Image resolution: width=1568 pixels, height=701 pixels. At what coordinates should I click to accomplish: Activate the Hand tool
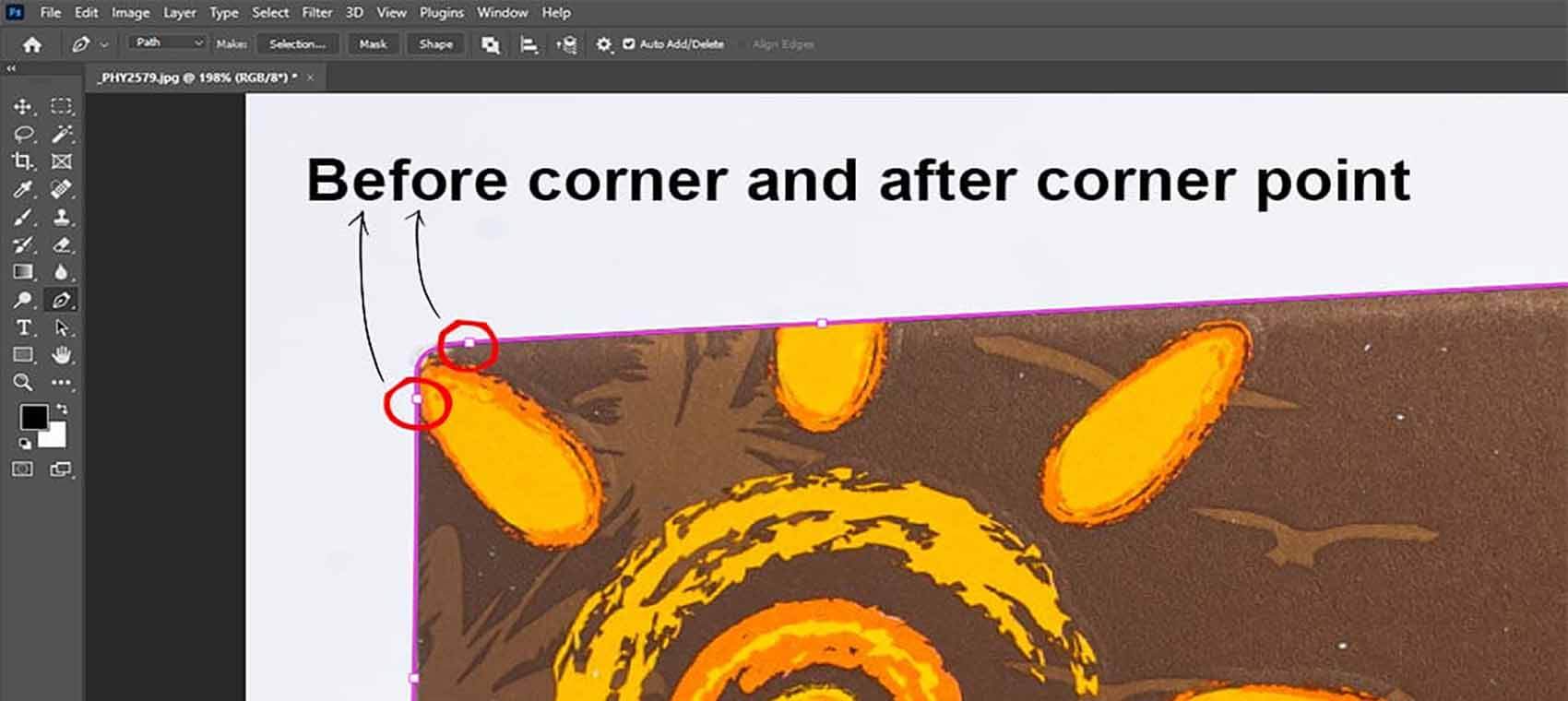click(62, 355)
